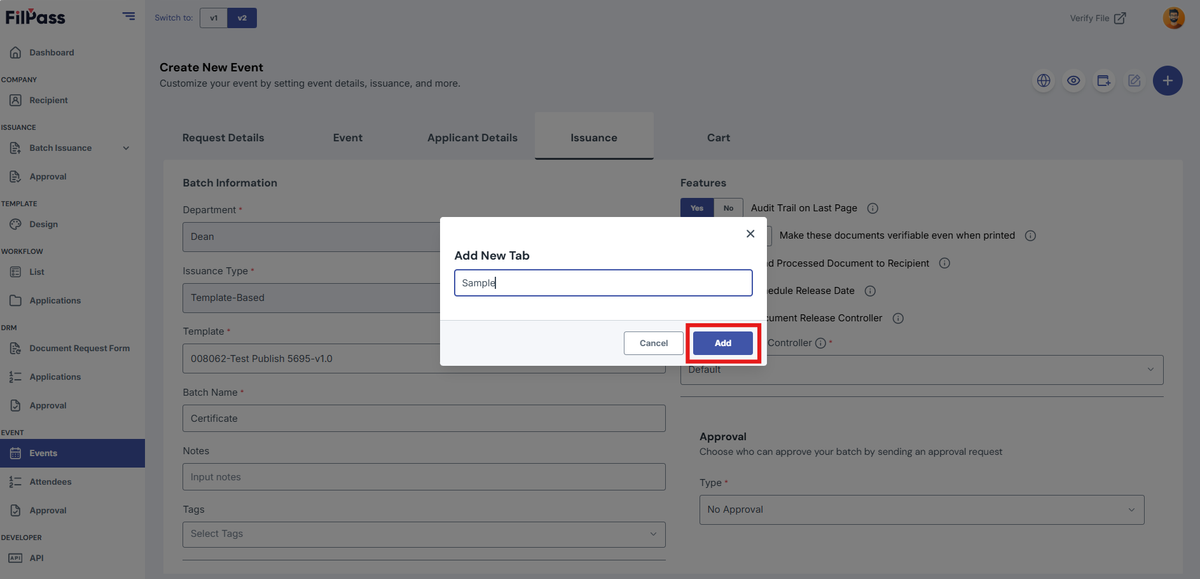Click the globe icon in the header
Image resolution: width=1200 pixels, height=579 pixels.
pos(1043,81)
